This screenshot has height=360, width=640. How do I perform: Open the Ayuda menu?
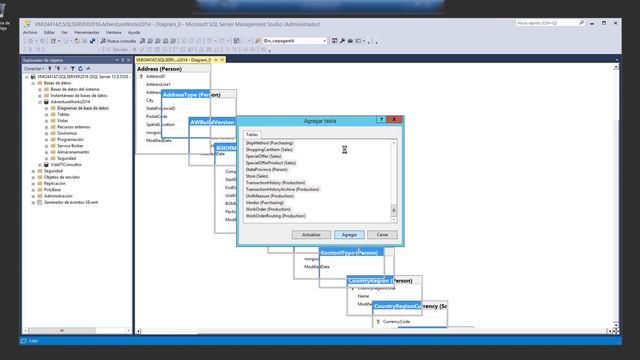click(134, 32)
